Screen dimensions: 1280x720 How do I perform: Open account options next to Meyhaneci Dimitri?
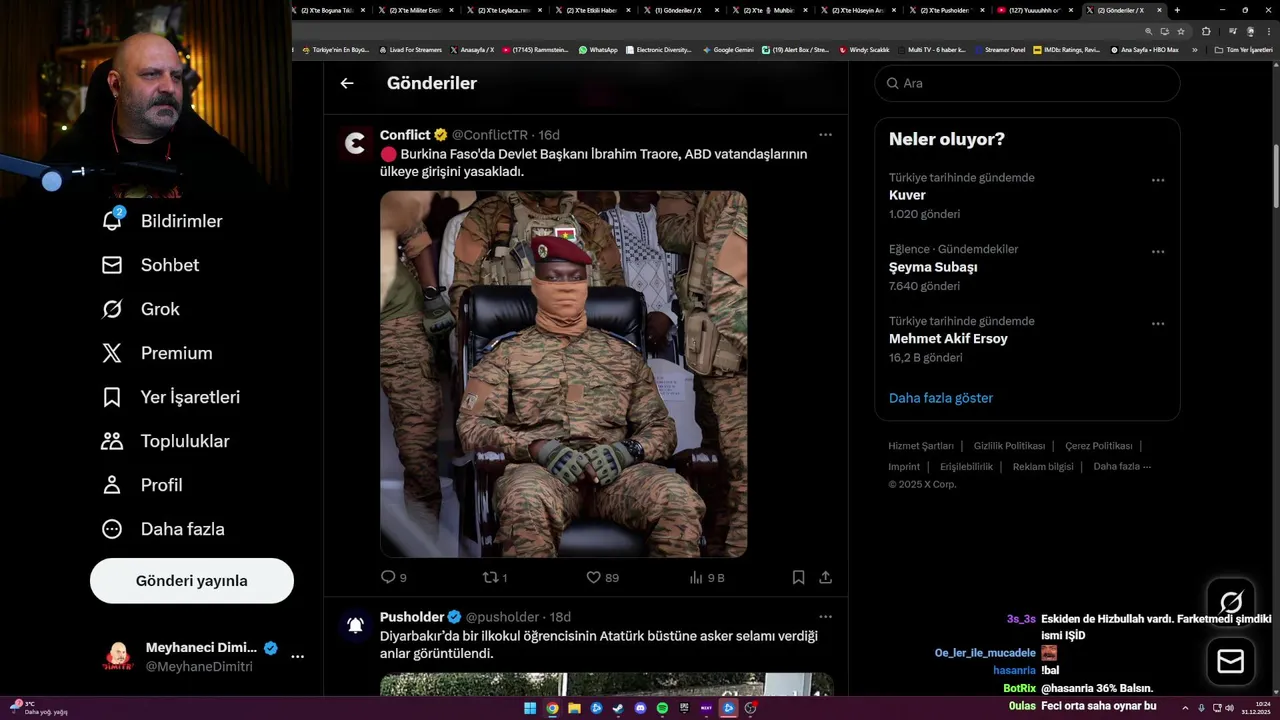[x=297, y=657]
